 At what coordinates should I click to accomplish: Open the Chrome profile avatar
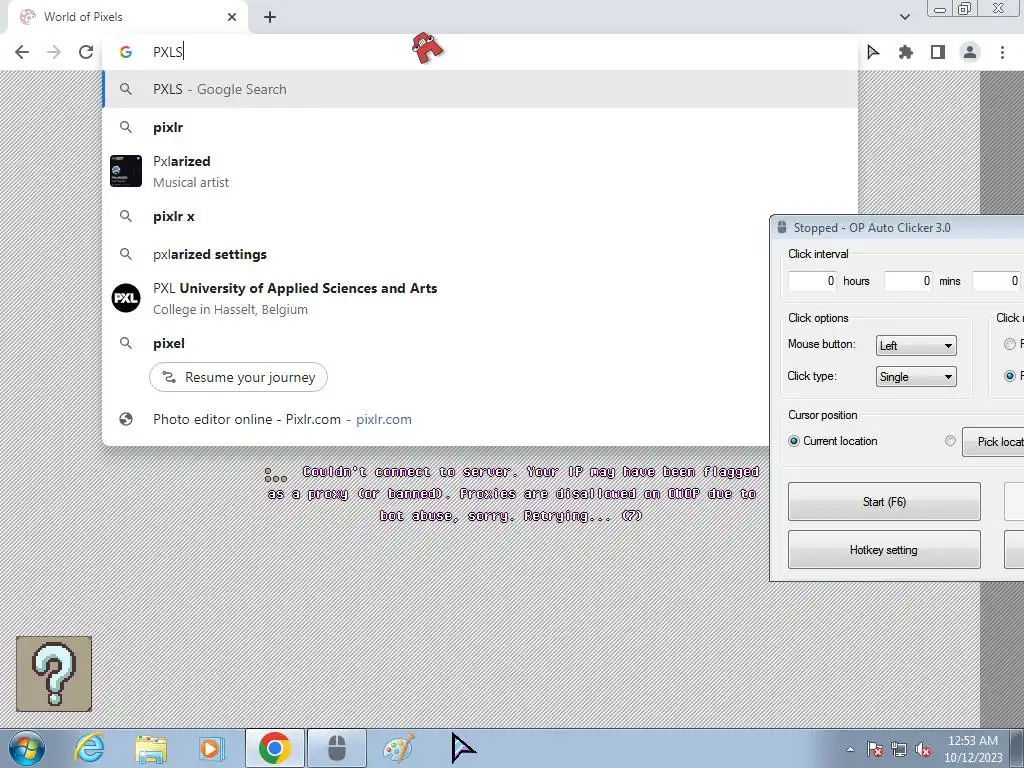[x=970, y=52]
